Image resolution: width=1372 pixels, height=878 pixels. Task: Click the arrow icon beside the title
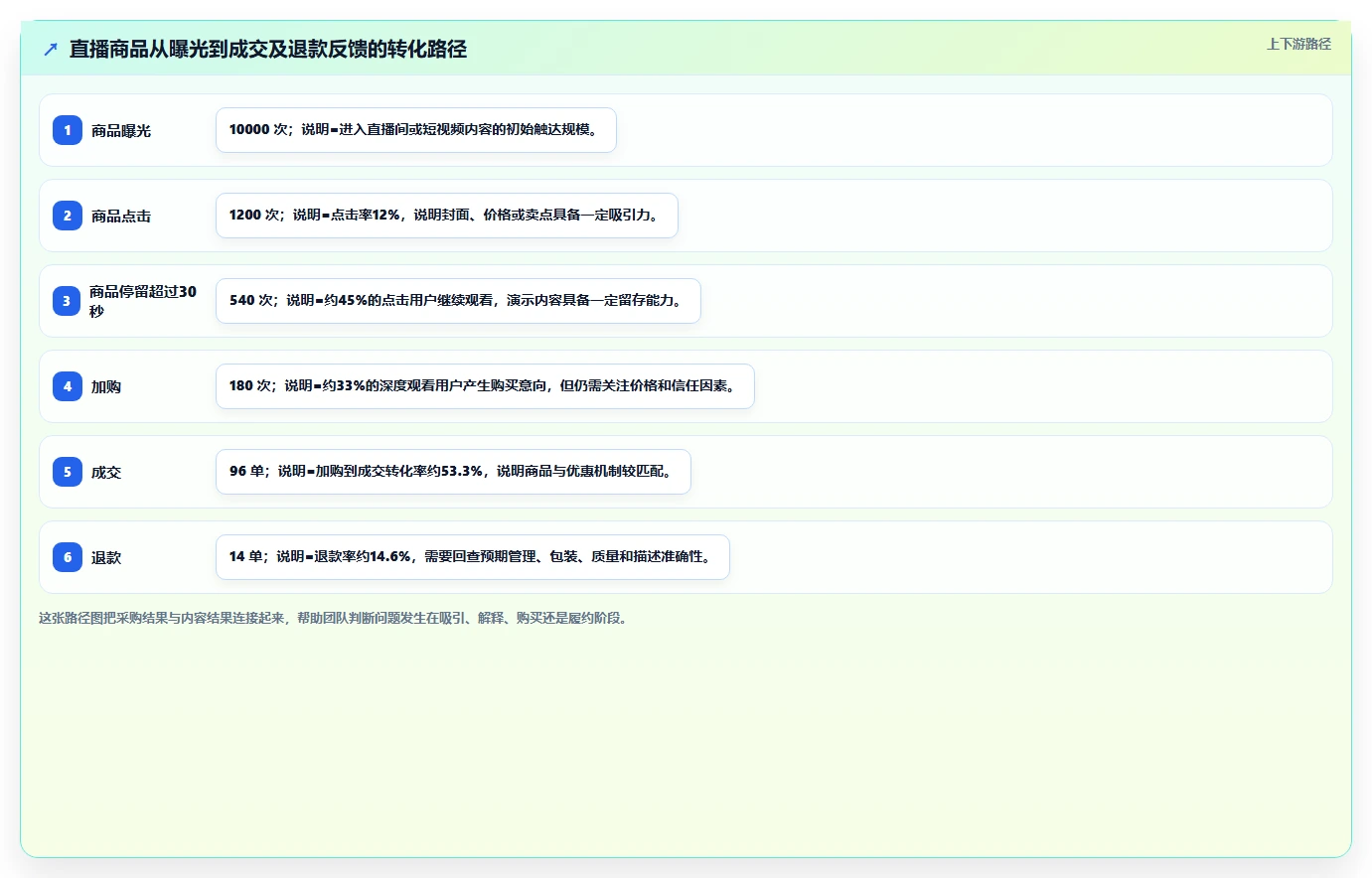pos(51,49)
